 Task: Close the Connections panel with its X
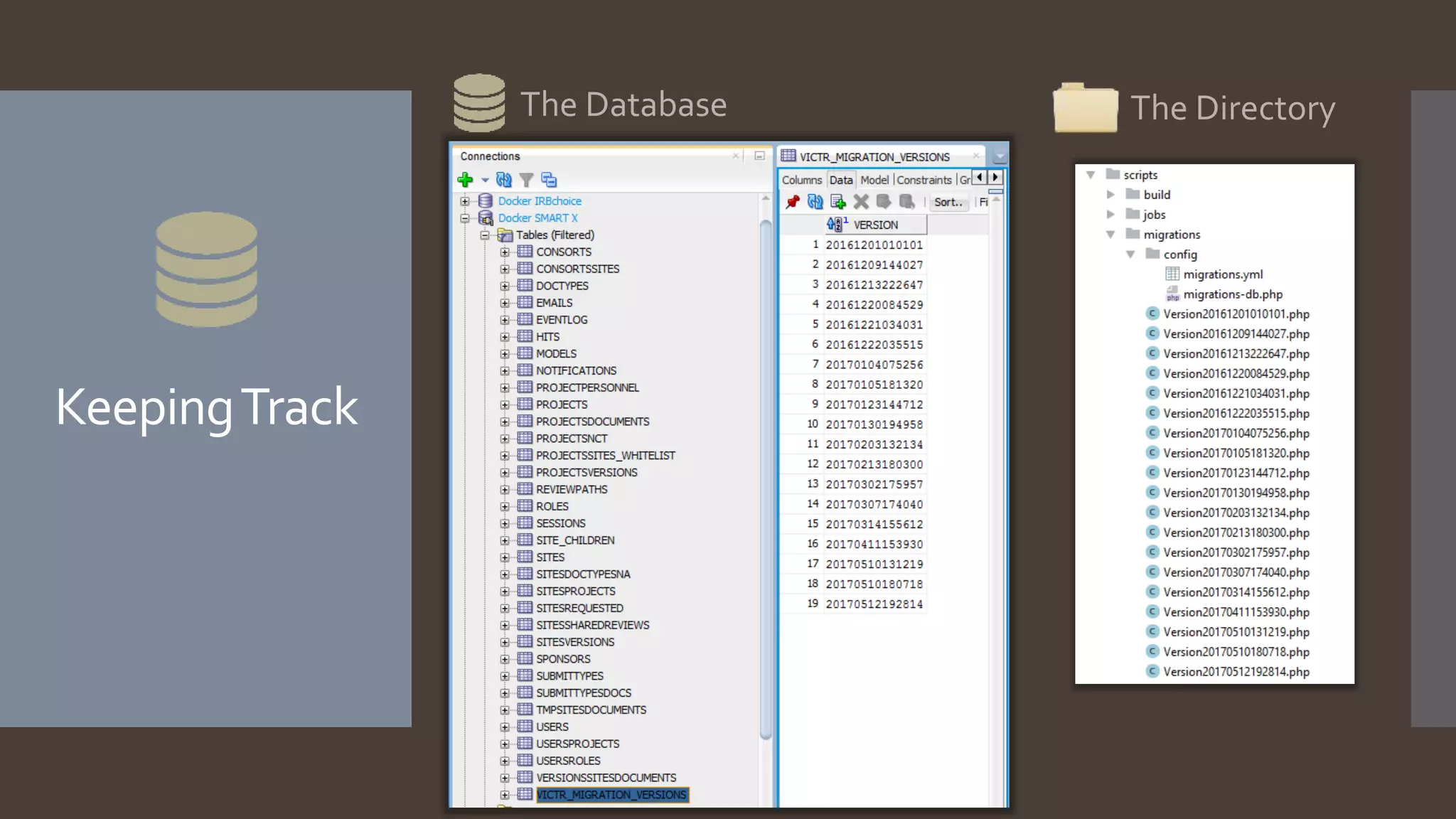736,156
